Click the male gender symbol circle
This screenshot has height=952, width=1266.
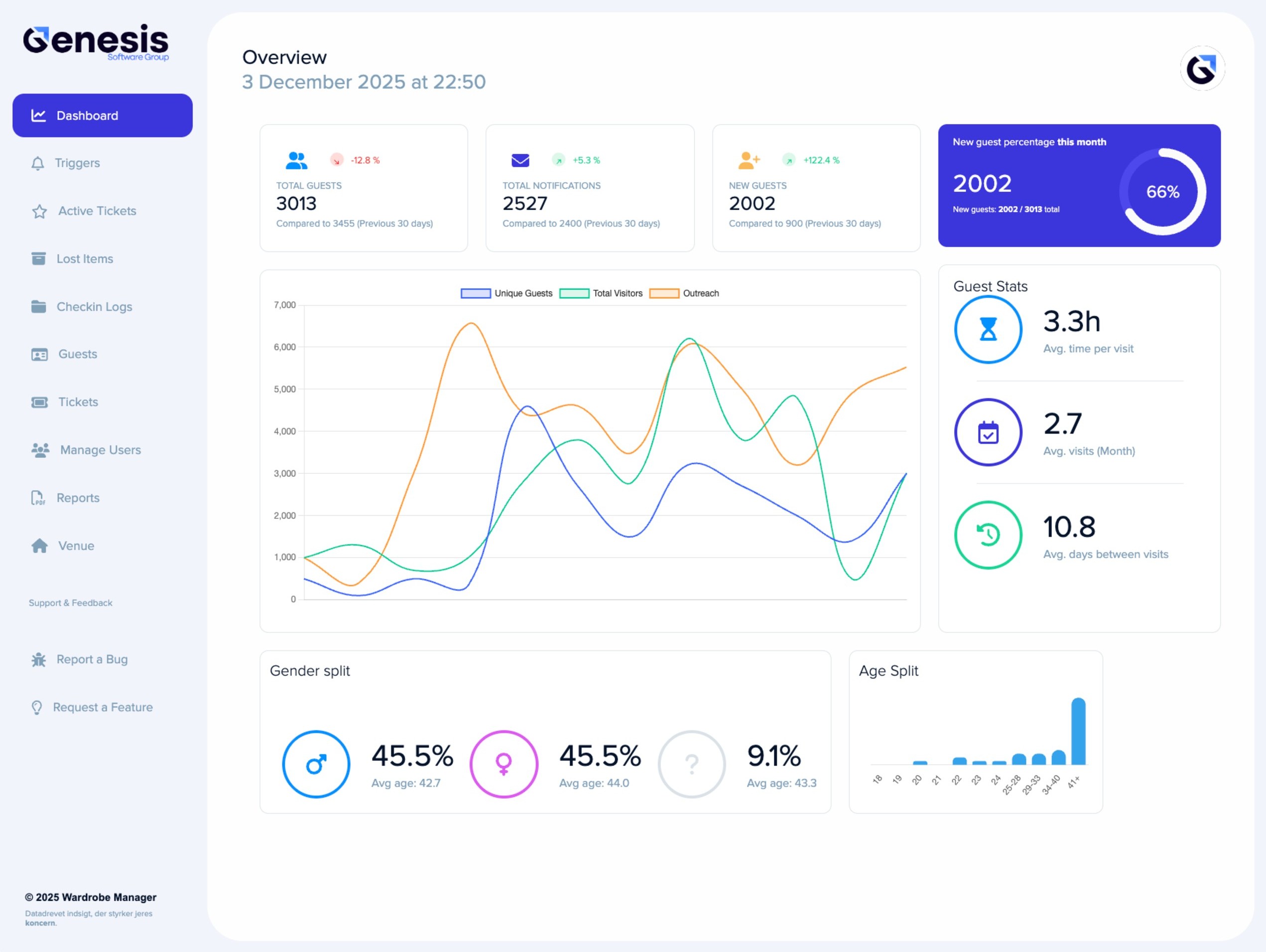click(316, 764)
